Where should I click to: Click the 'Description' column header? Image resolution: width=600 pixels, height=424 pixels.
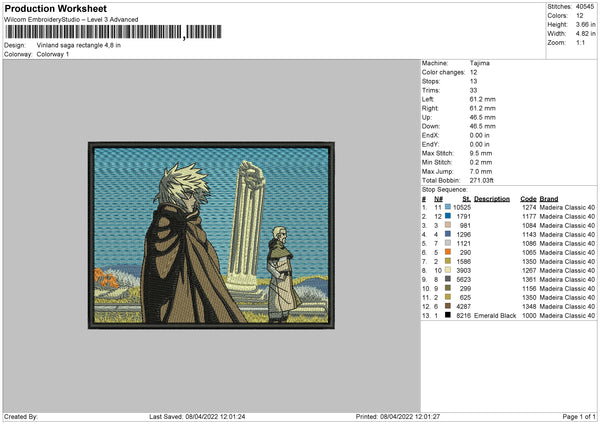point(492,199)
